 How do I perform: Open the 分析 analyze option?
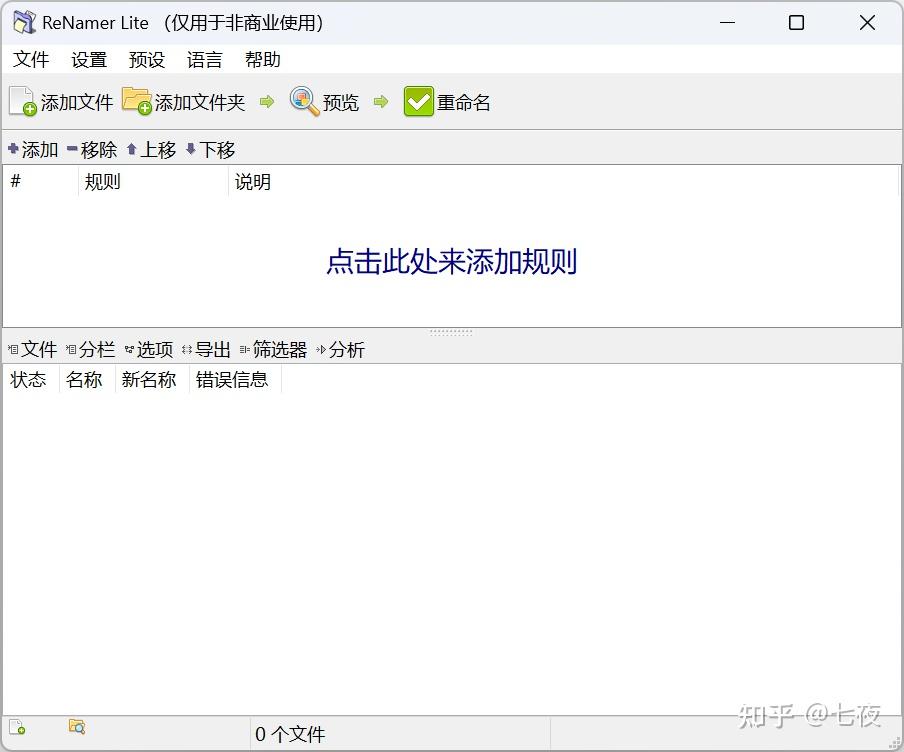(x=341, y=349)
